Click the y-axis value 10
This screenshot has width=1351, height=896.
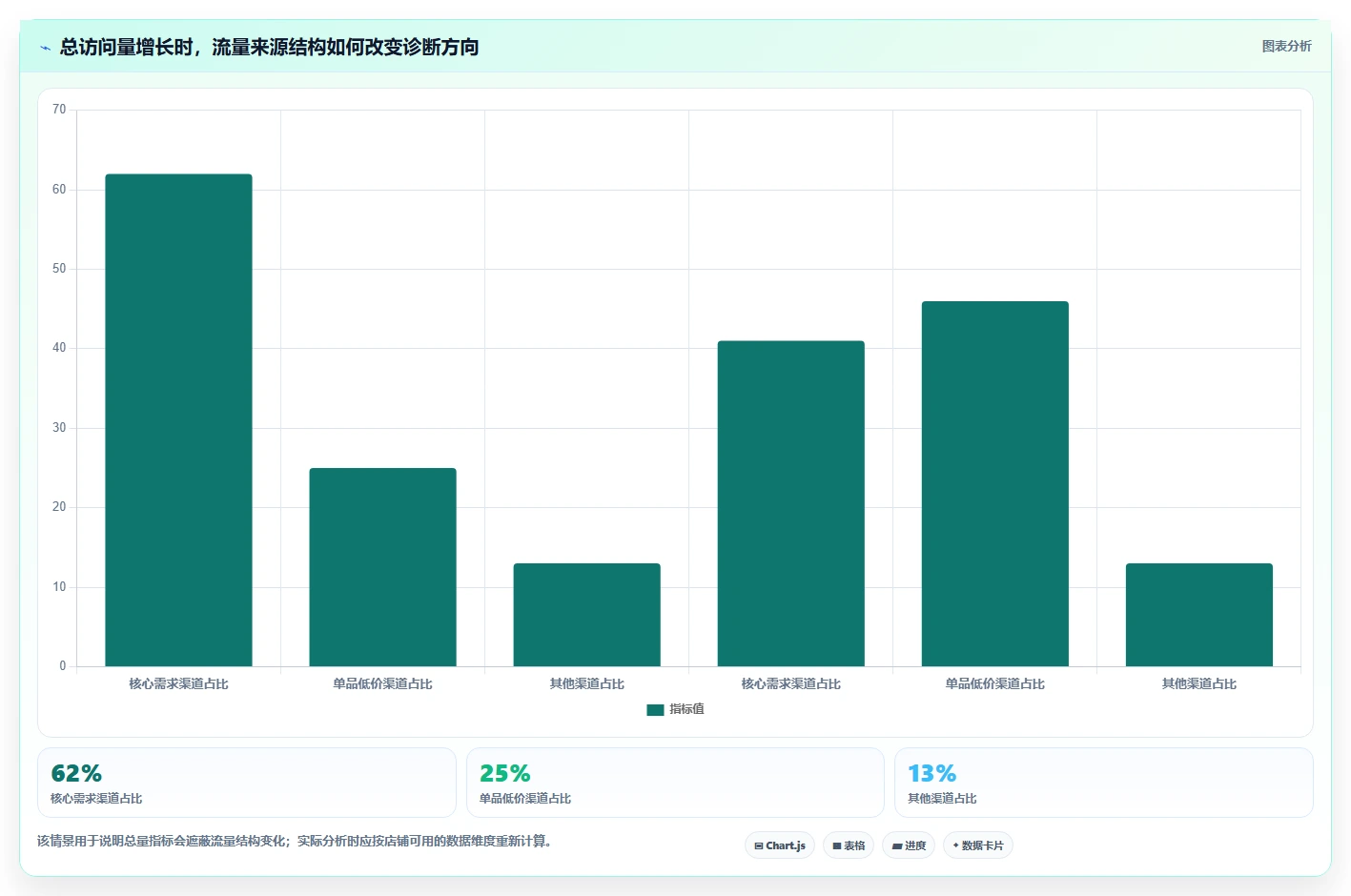[x=59, y=587]
